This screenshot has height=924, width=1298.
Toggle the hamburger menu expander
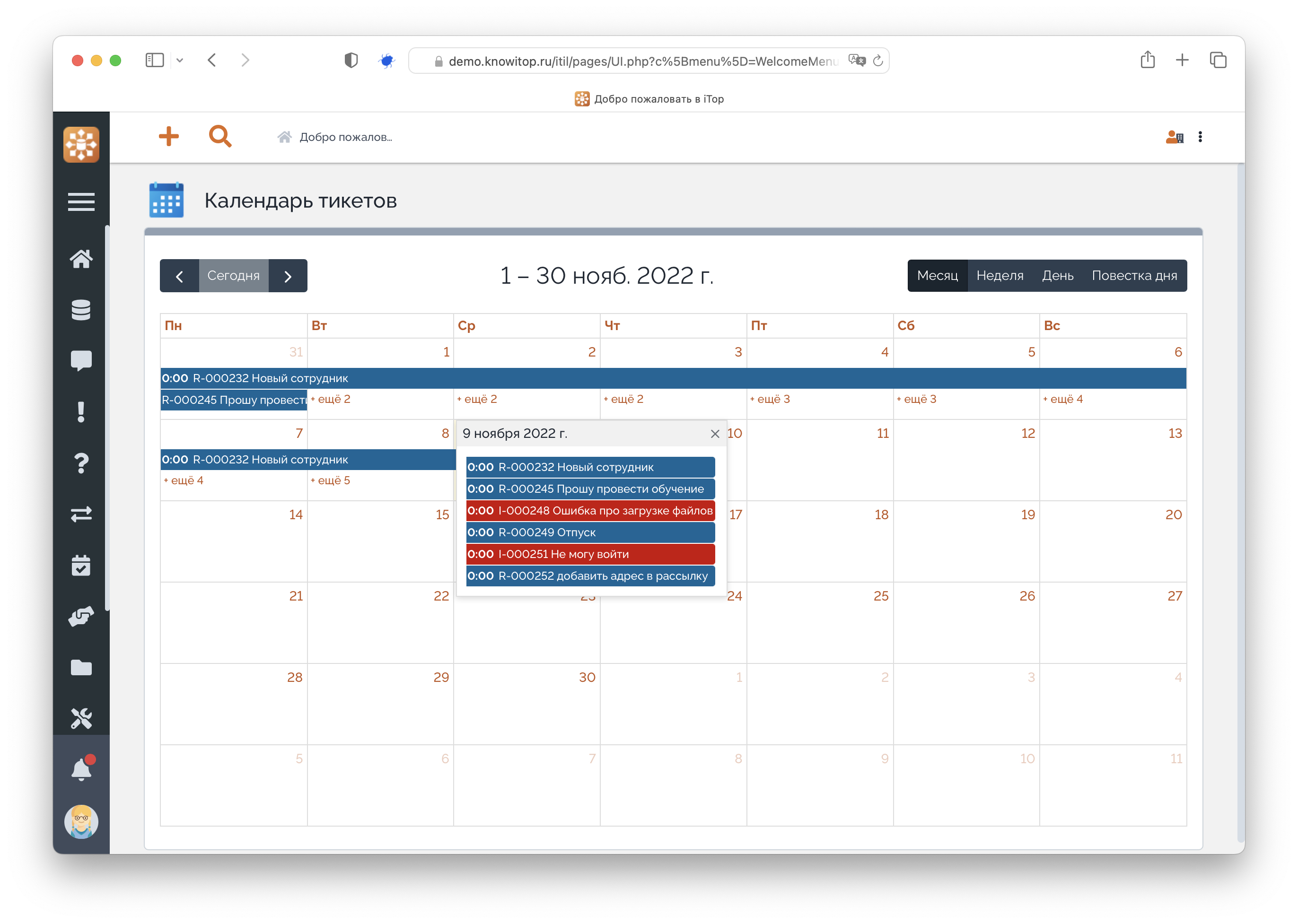[x=81, y=202]
